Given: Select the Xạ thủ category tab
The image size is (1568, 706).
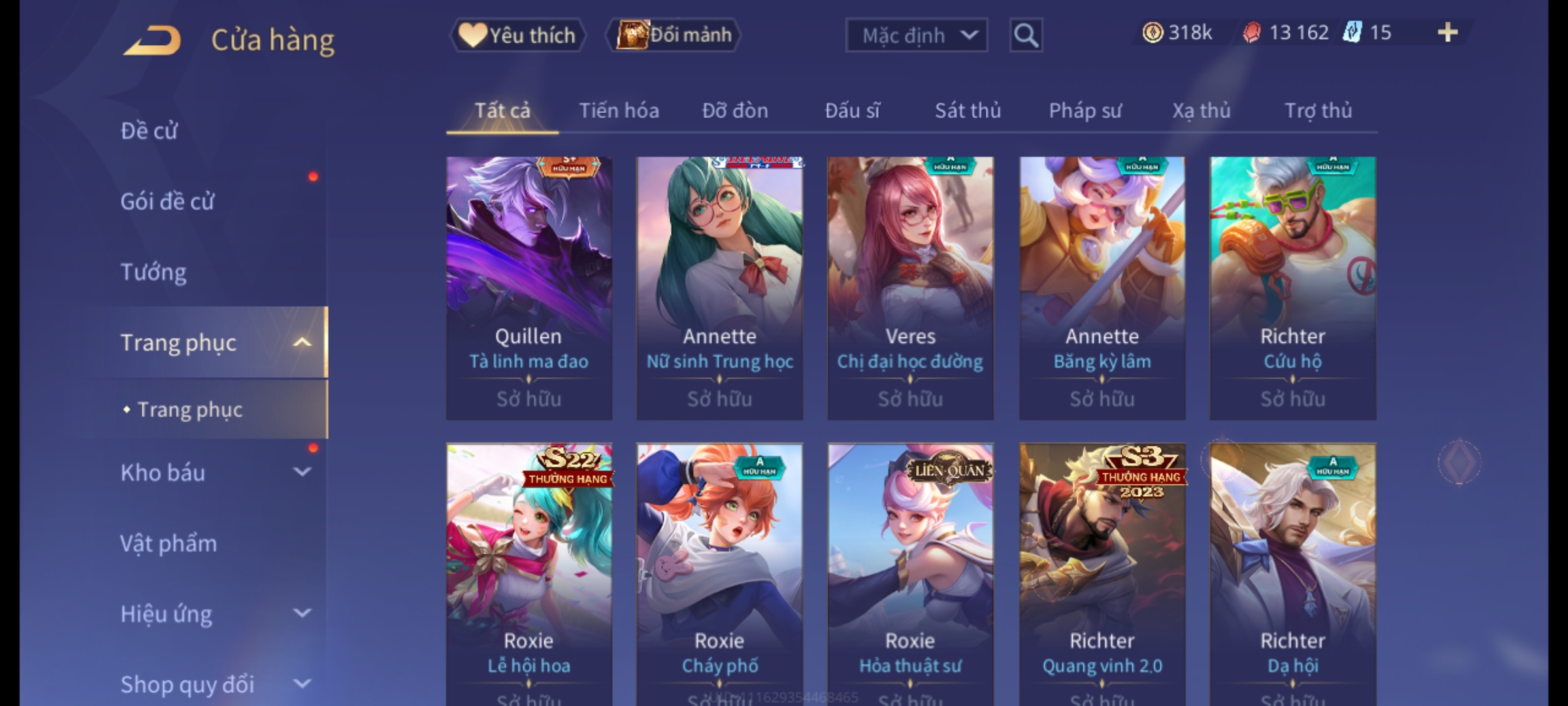Looking at the screenshot, I should click(x=1201, y=110).
